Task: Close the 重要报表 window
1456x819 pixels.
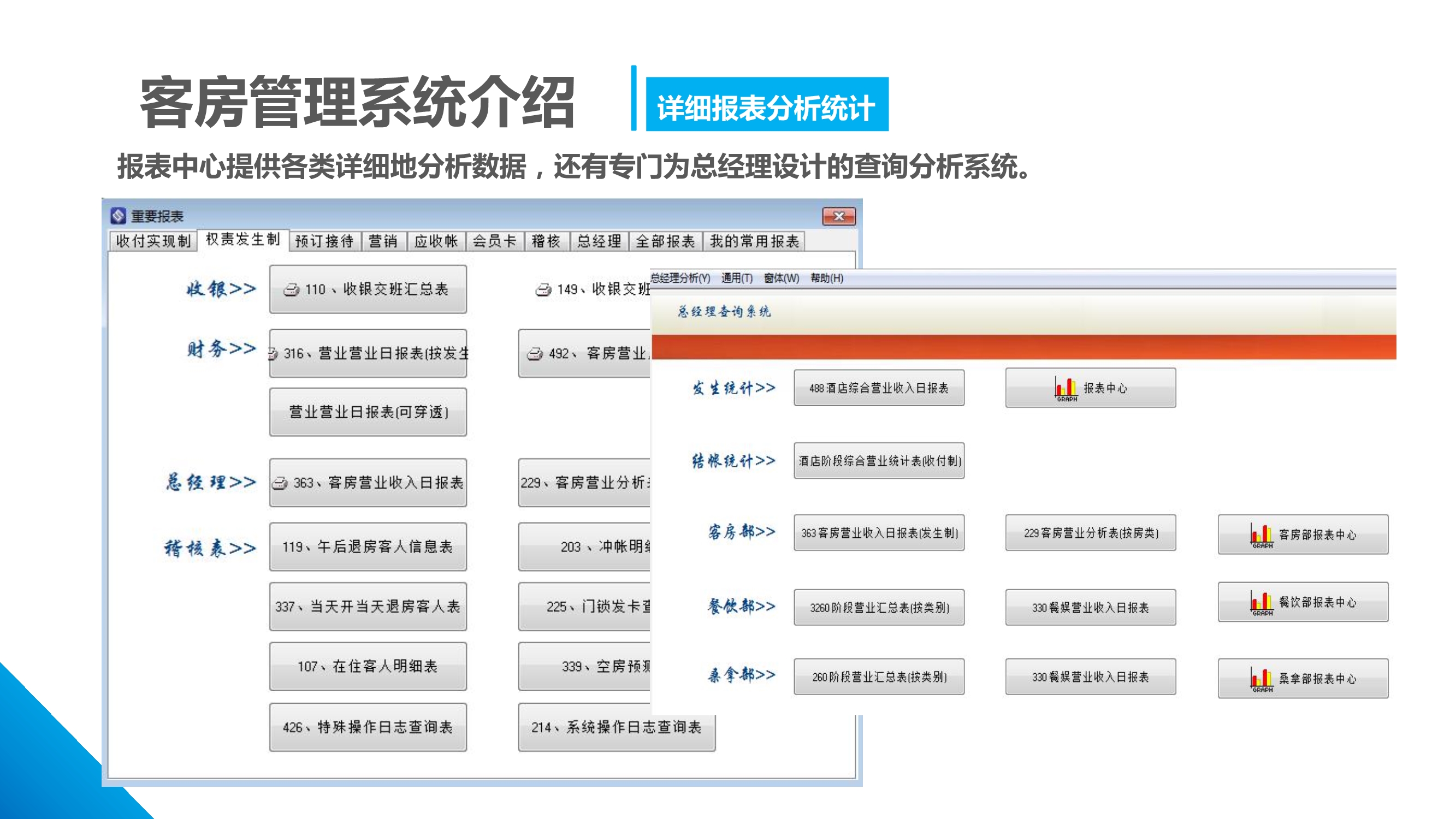Action: point(839,216)
